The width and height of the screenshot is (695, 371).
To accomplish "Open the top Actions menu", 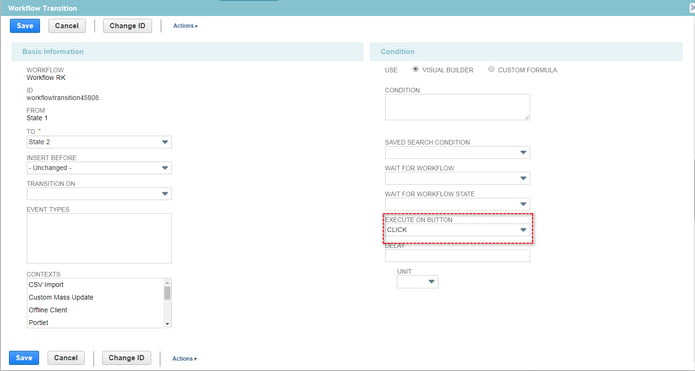I will [x=185, y=26].
